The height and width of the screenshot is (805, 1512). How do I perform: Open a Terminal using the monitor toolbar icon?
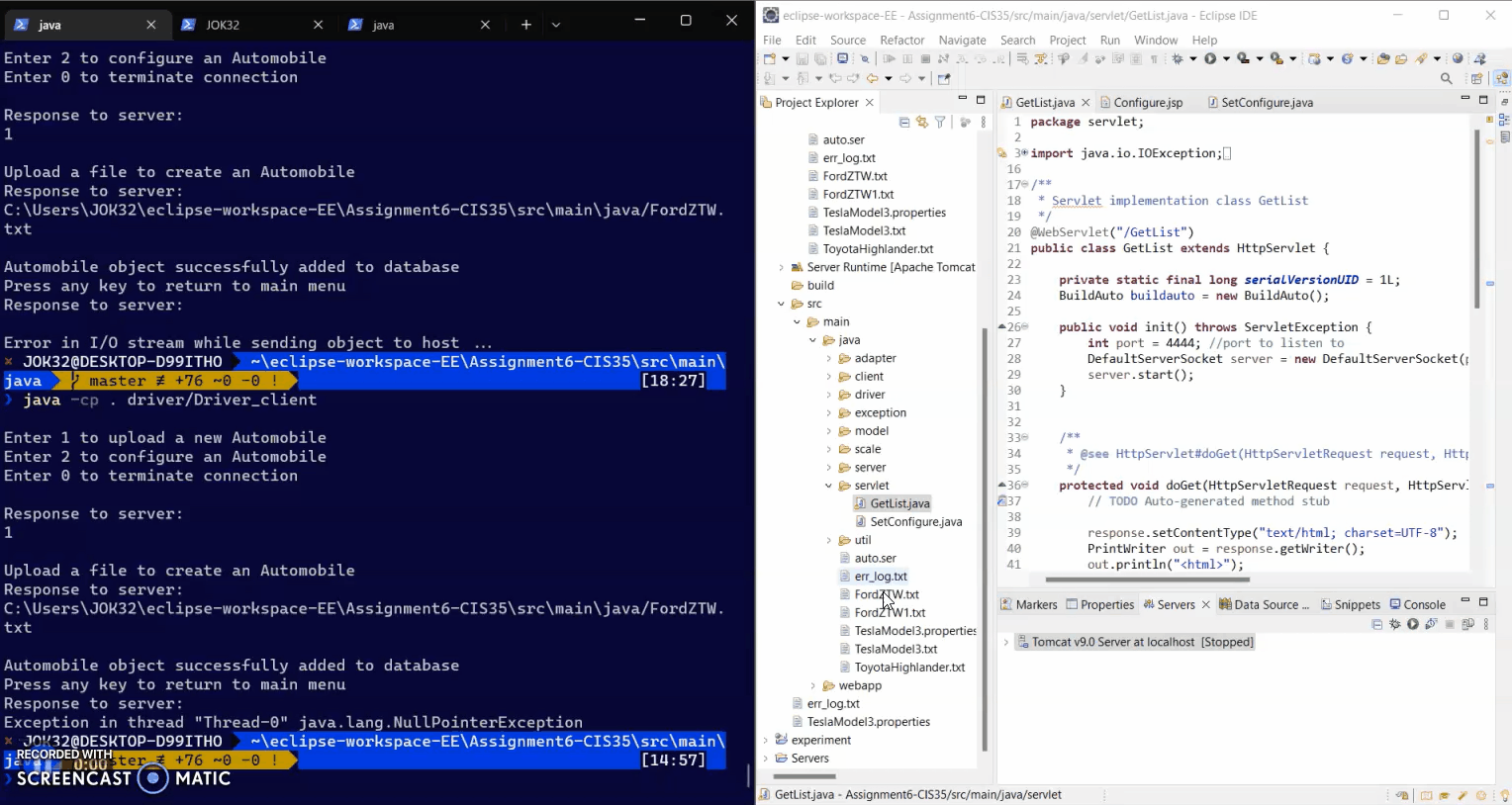tap(842, 58)
